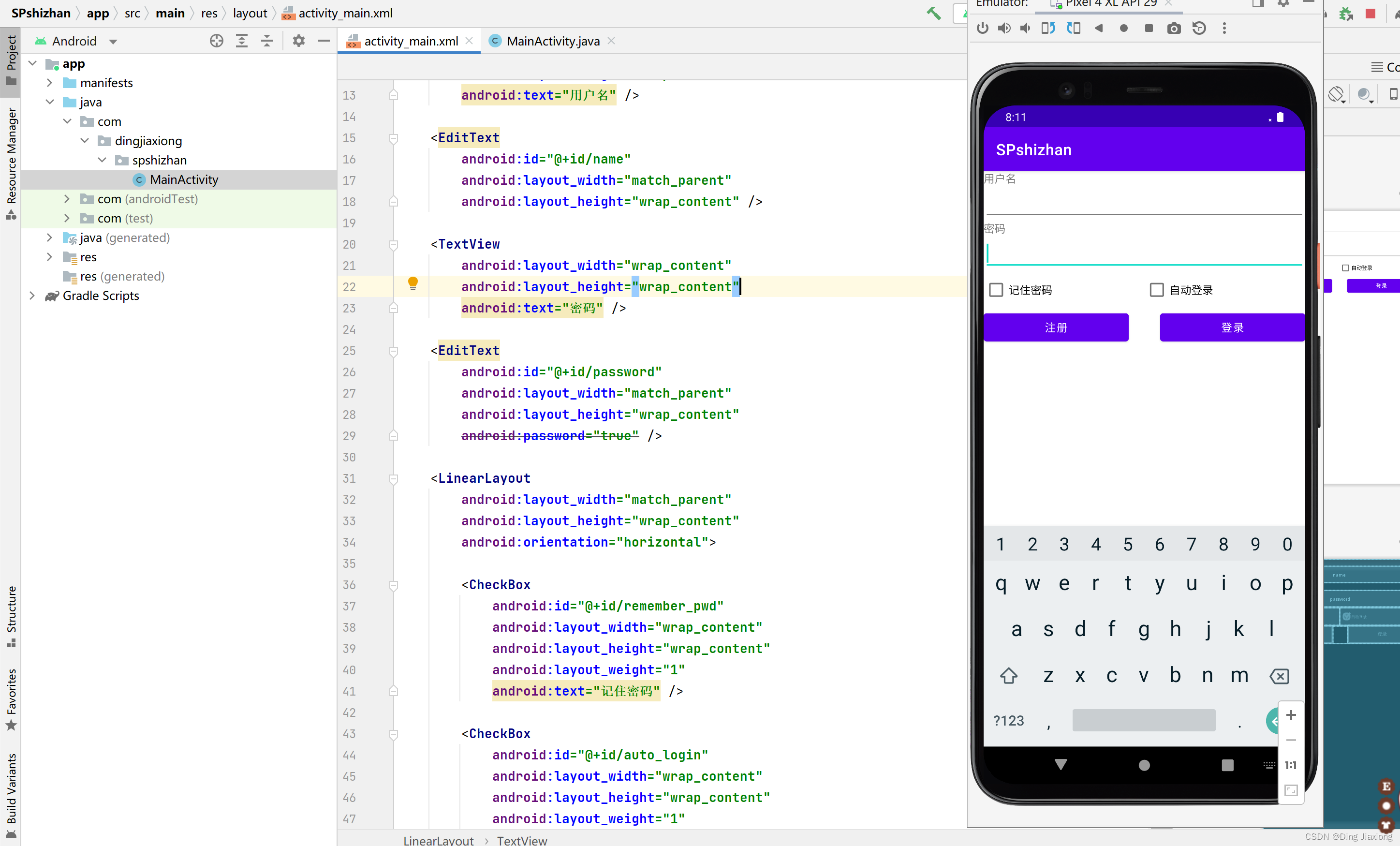
Task: Rotate the emulator left
Action: point(1048,29)
